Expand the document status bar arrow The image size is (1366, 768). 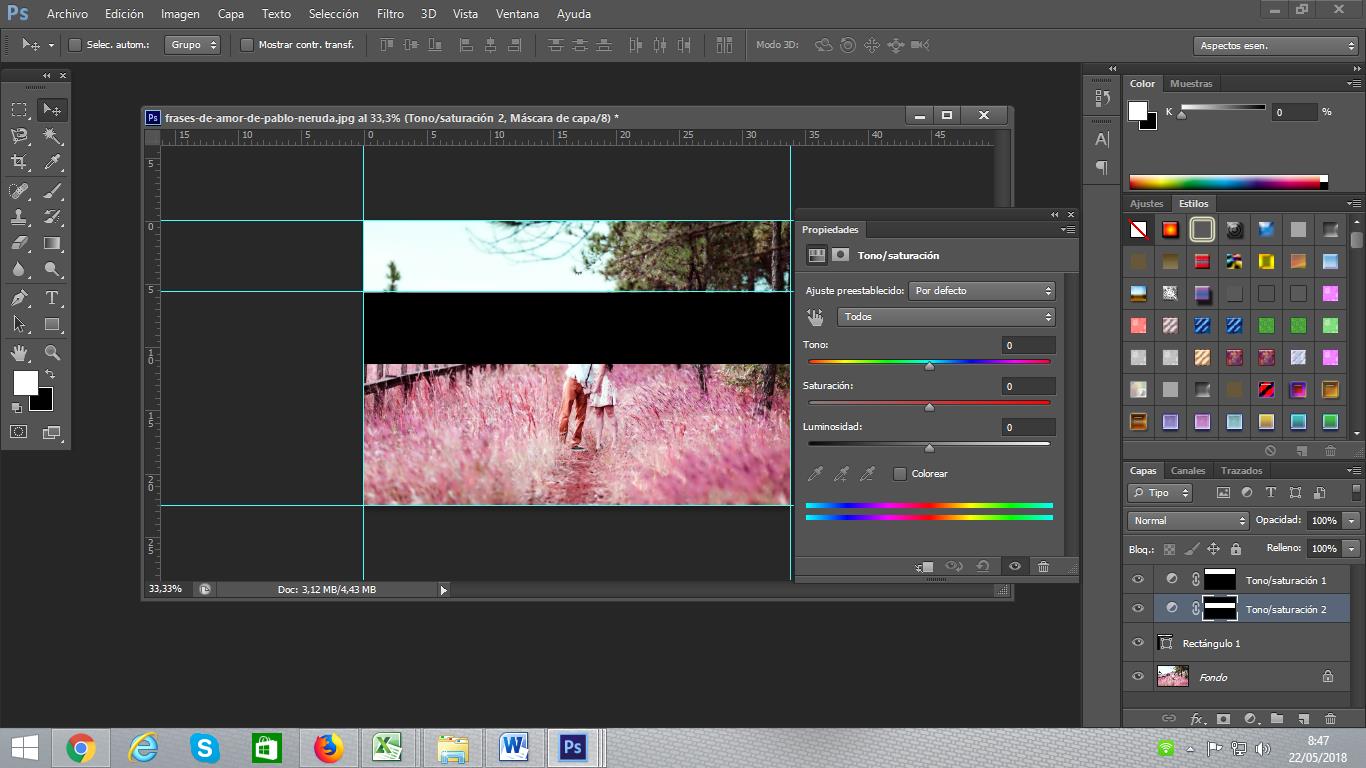coord(444,590)
